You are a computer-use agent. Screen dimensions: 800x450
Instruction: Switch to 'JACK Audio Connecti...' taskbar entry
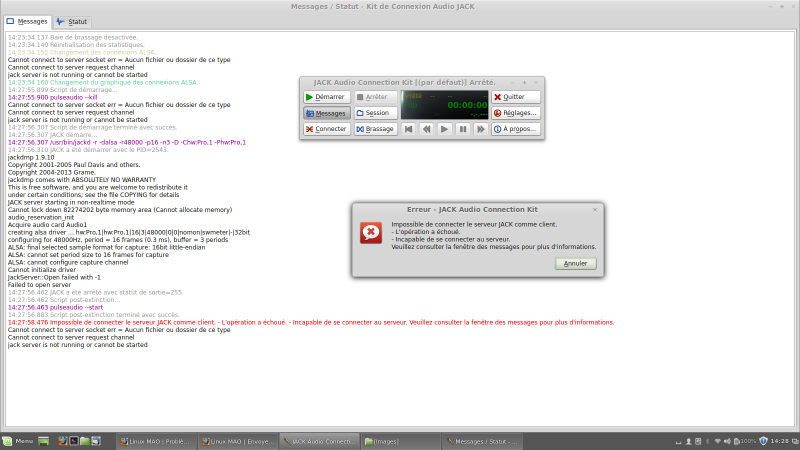tap(319, 441)
